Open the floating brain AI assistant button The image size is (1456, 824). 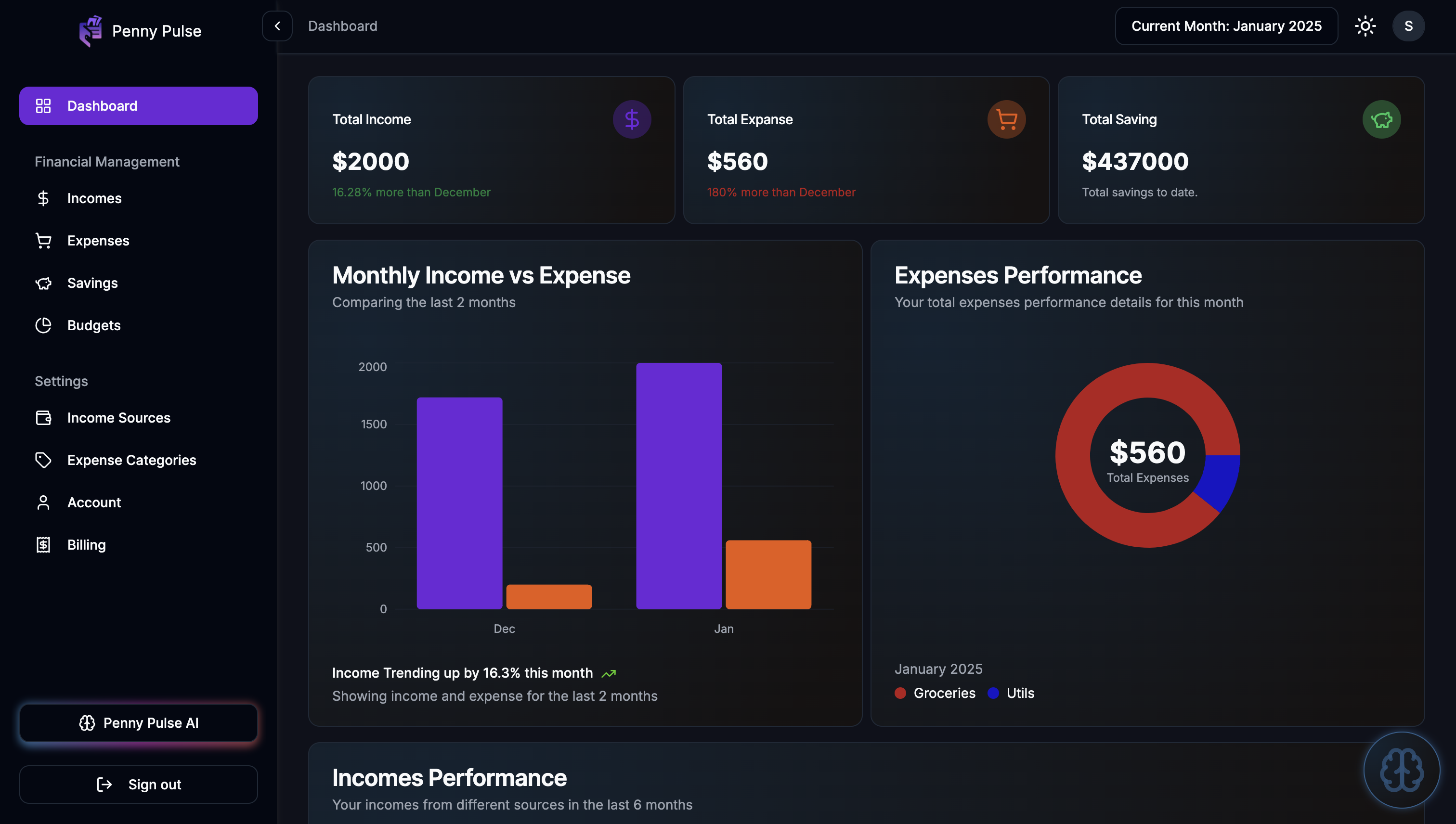1401,770
